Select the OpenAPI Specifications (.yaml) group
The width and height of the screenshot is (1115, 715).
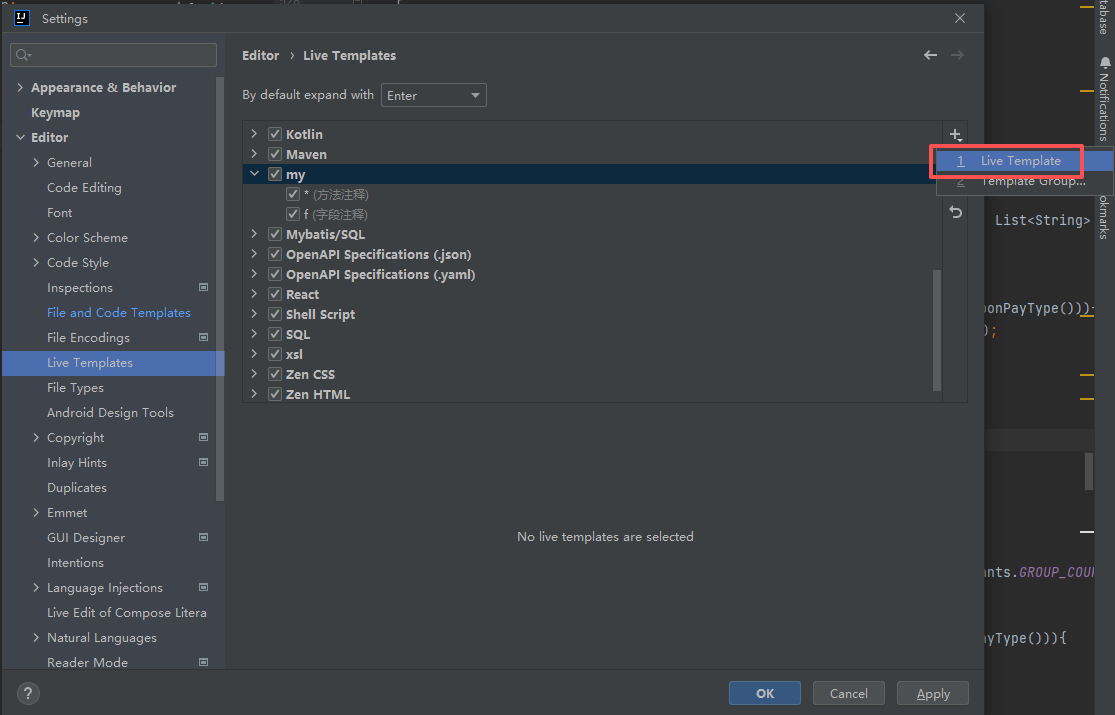[x=380, y=274]
